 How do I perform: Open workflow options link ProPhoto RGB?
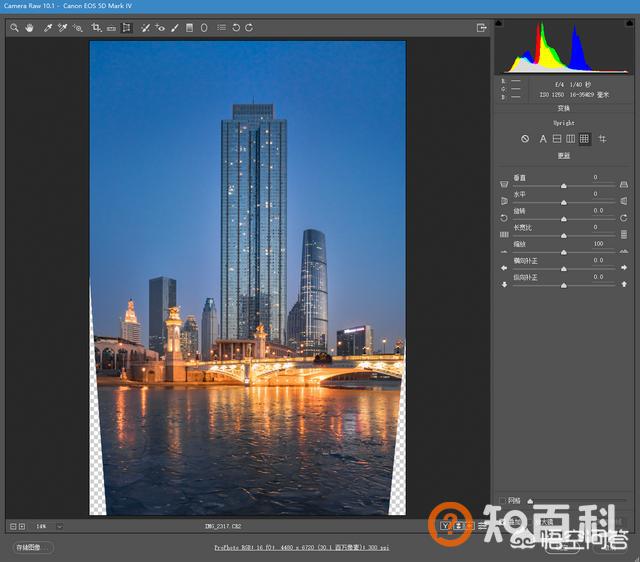(x=302, y=548)
